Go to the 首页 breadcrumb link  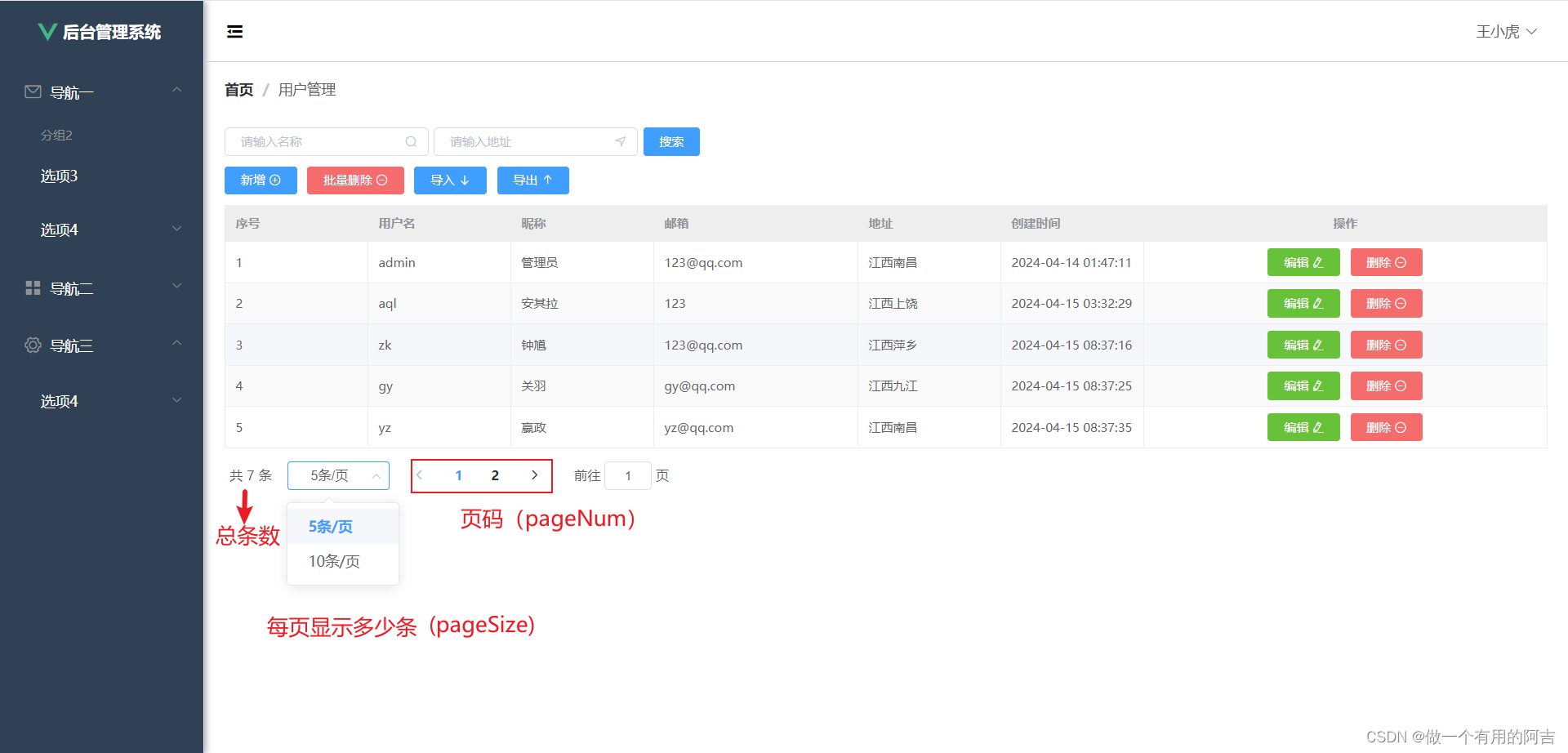pyautogui.click(x=239, y=90)
